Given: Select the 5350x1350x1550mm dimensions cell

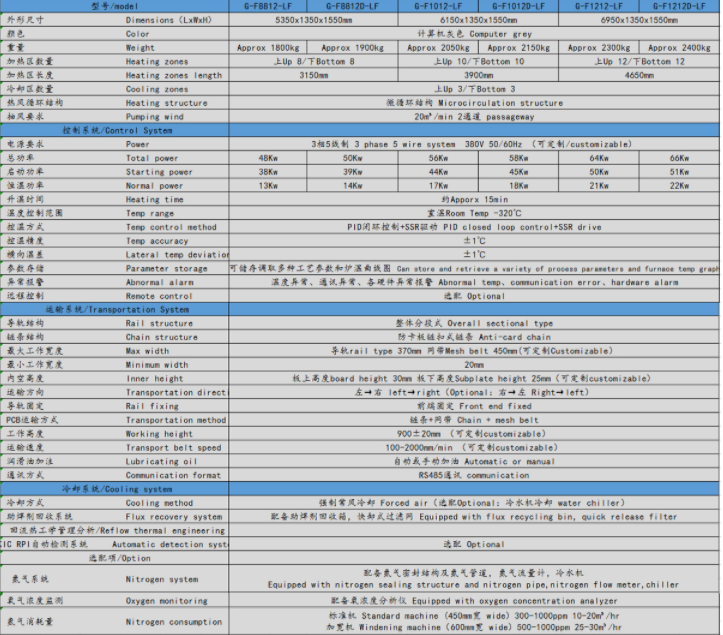Looking at the screenshot, I should [310, 19].
